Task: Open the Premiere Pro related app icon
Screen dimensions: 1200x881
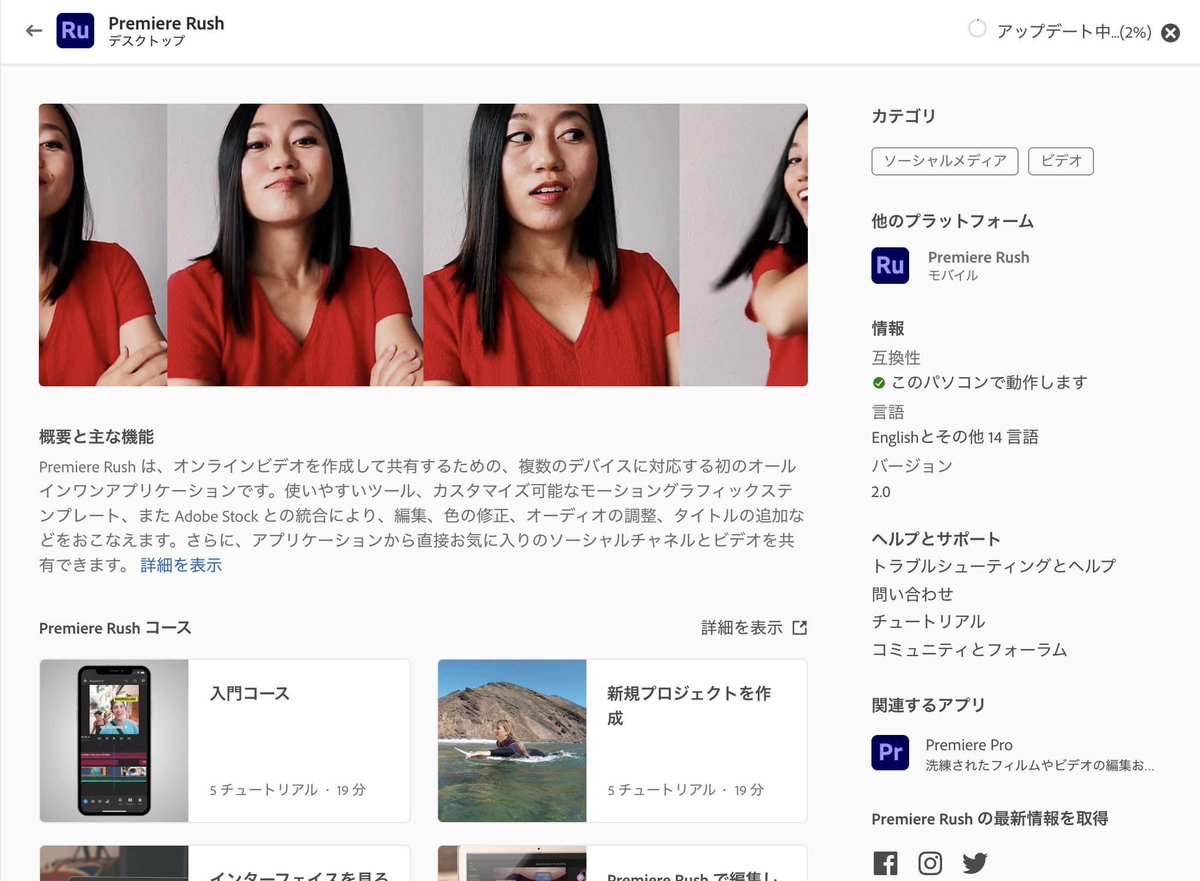Action: click(x=890, y=752)
